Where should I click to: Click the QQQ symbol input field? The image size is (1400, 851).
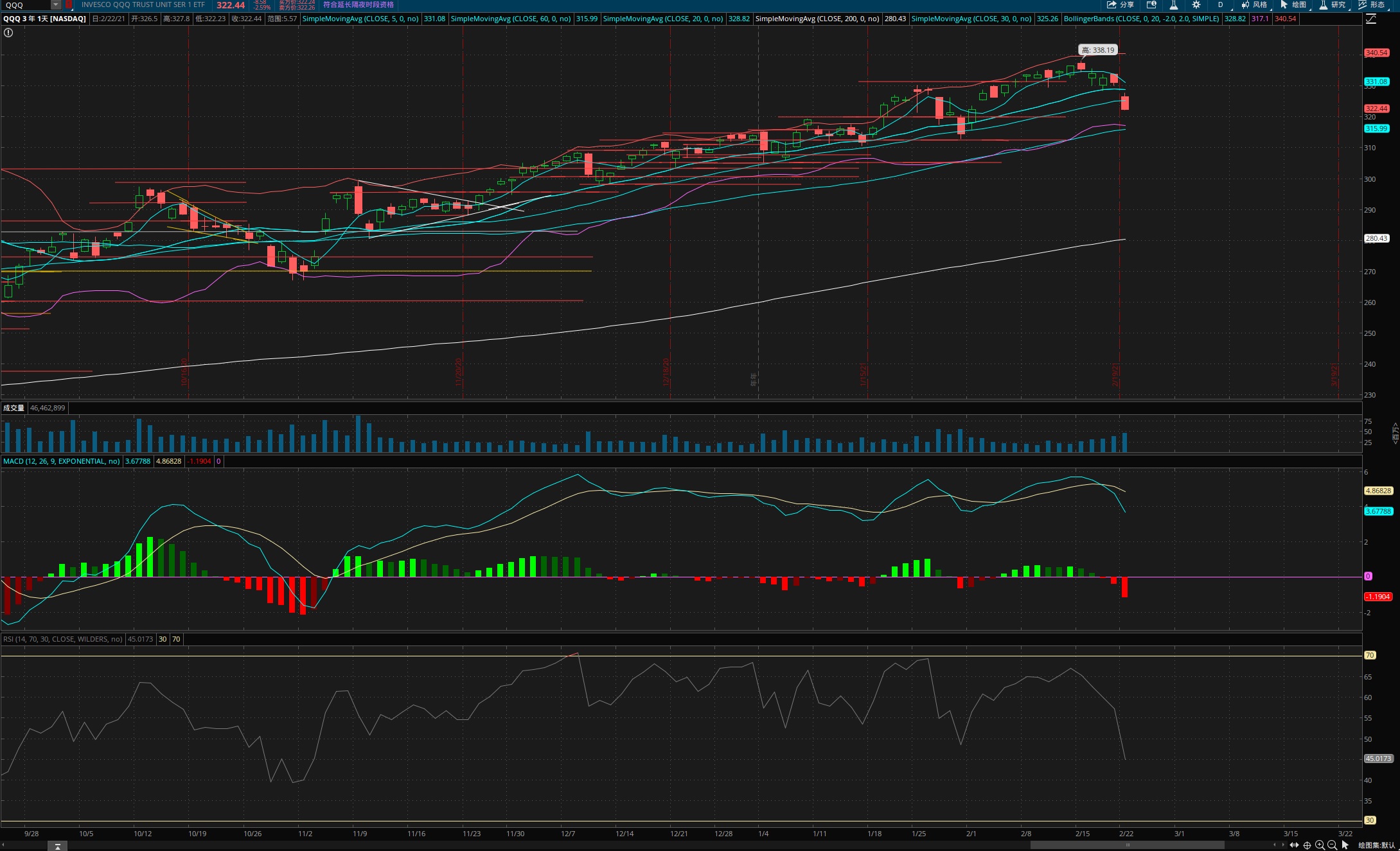pos(26,5)
